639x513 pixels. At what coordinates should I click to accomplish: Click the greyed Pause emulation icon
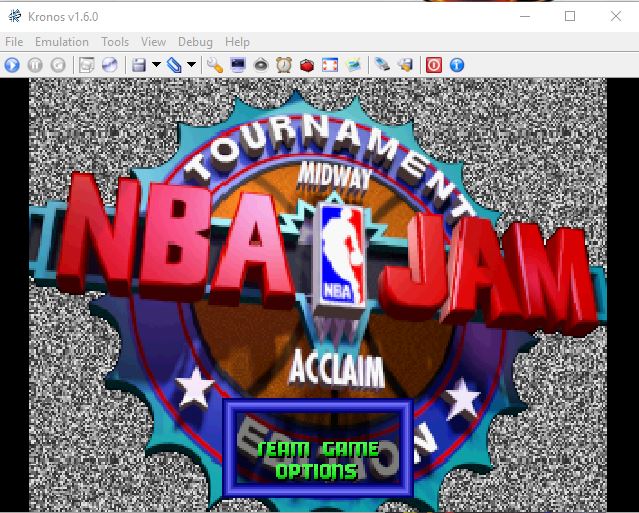[35, 65]
